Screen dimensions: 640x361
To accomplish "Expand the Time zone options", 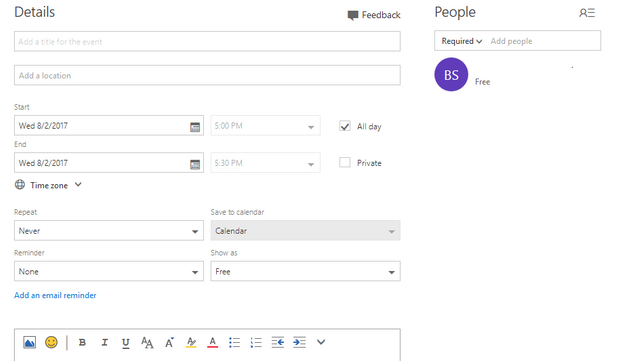I will click(48, 185).
